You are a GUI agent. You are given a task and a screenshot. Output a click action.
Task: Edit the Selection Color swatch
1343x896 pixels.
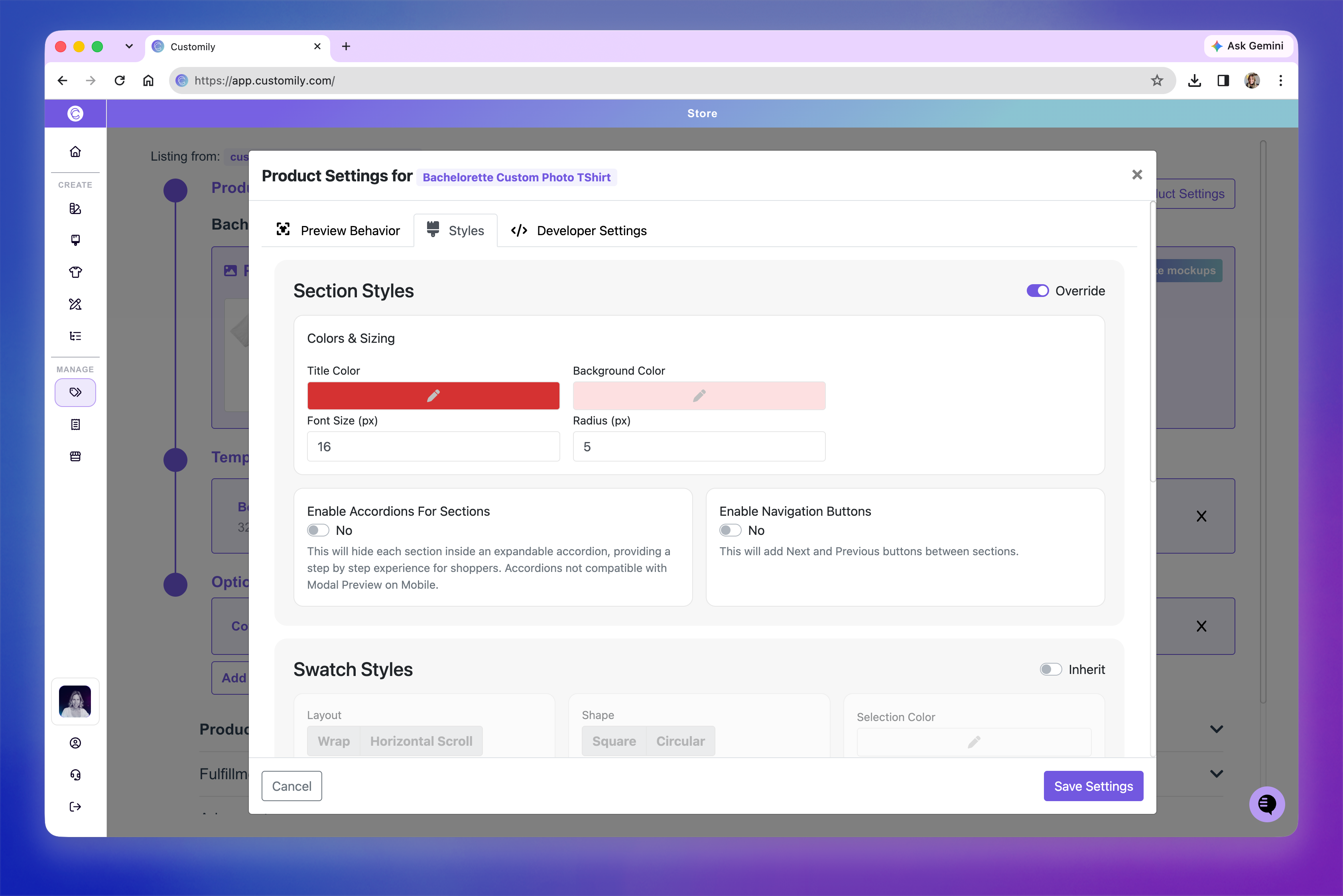point(974,742)
